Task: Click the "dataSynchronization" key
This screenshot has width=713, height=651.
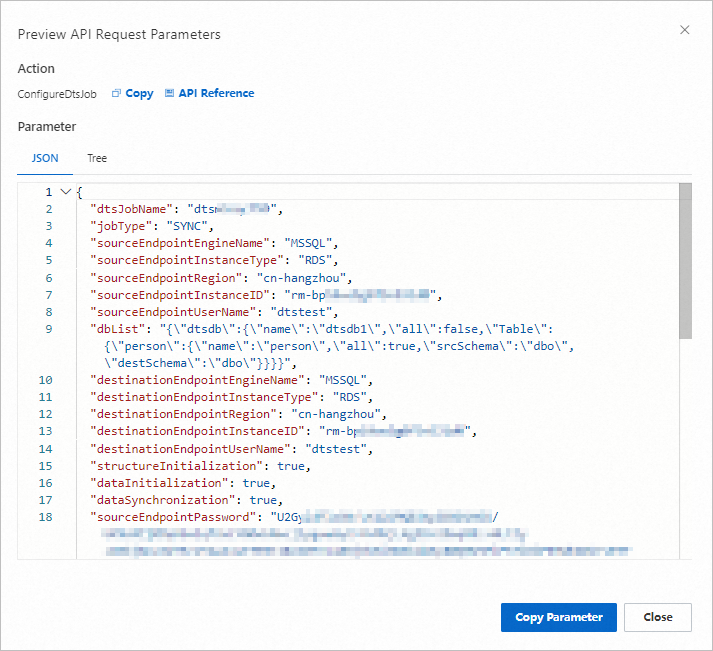Action: tap(163, 500)
